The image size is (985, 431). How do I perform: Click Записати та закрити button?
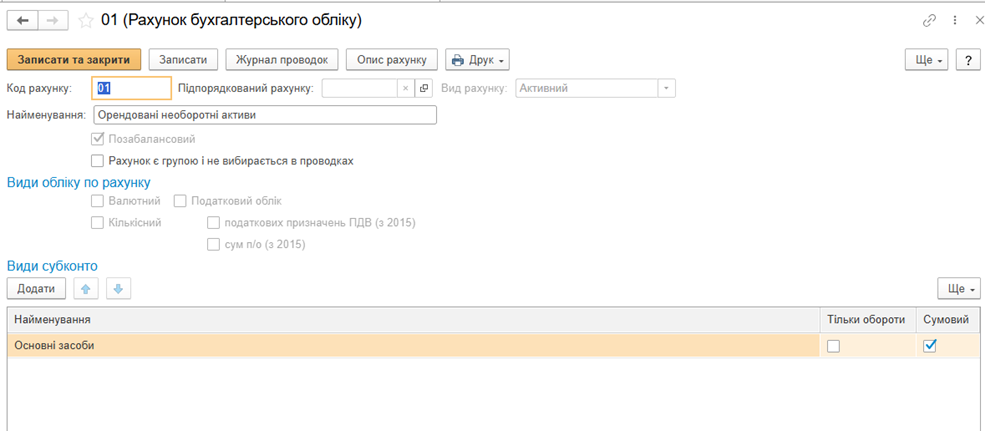coord(74,60)
